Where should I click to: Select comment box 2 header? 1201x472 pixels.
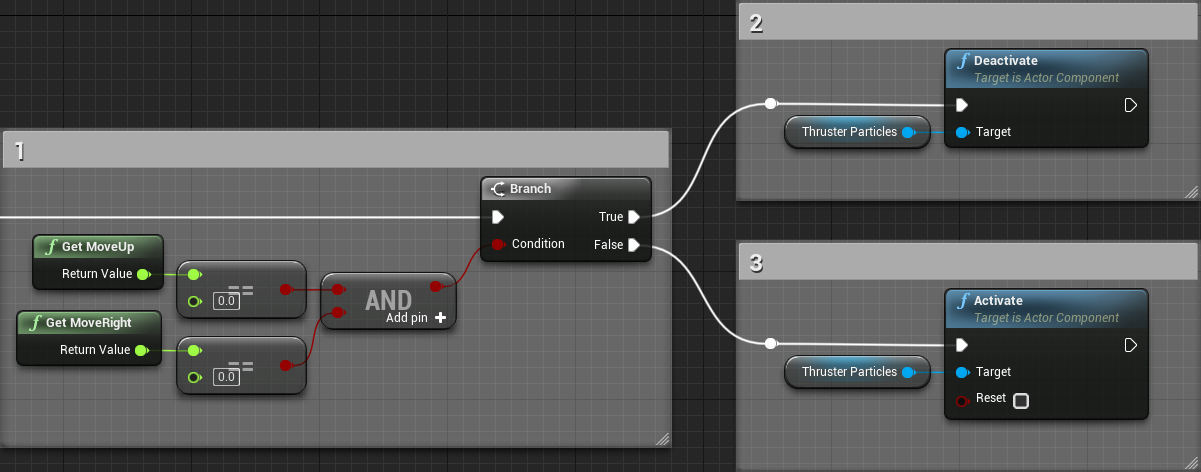point(969,22)
